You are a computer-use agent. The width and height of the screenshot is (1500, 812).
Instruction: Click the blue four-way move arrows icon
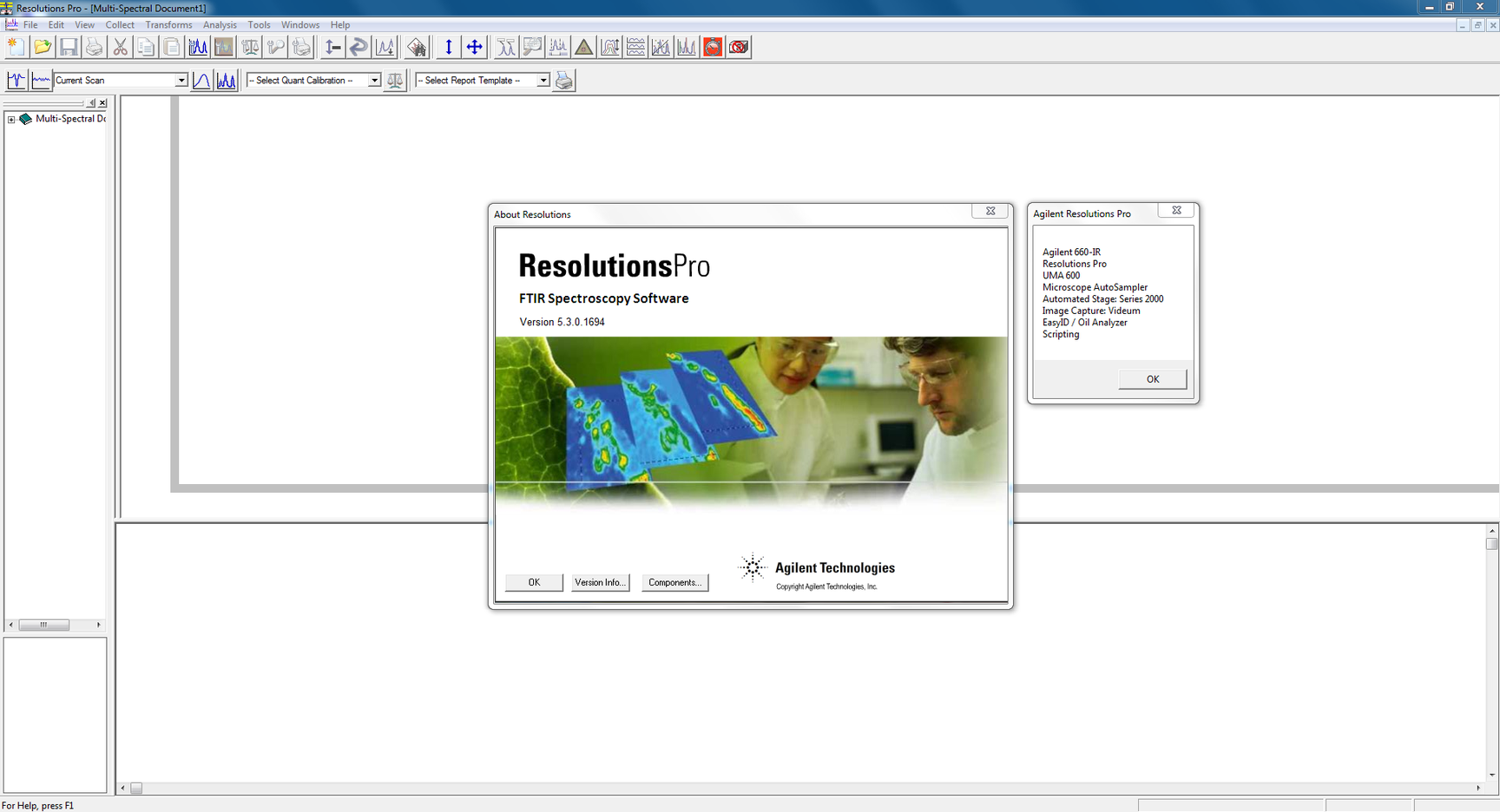tap(474, 47)
